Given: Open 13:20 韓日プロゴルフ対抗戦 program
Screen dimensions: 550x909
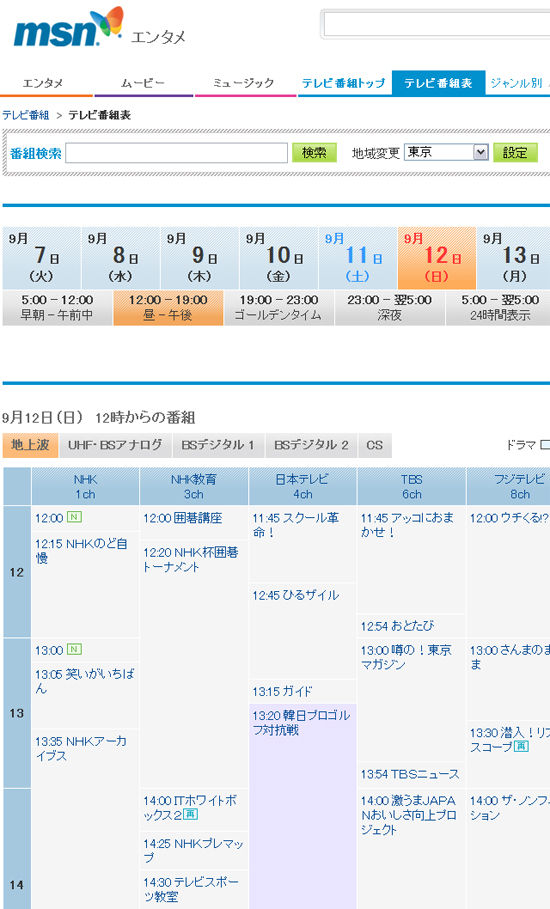Looking at the screenshot, I should [301, 722].
